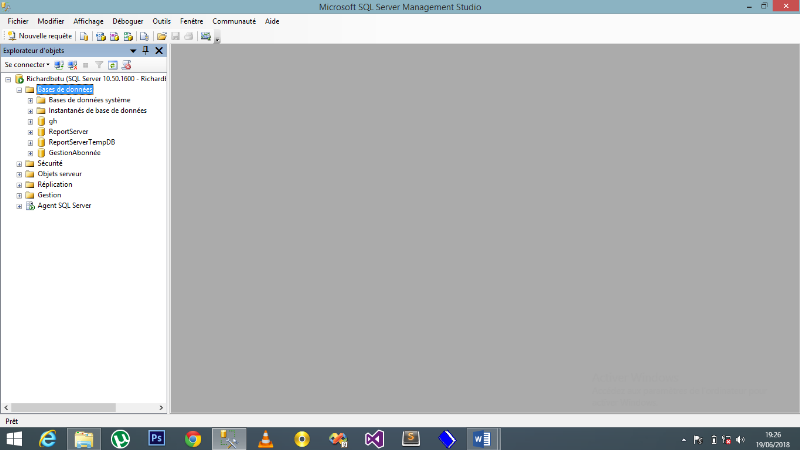Open the Communauté menu
800x450 pixels.
tap(234, 21)
